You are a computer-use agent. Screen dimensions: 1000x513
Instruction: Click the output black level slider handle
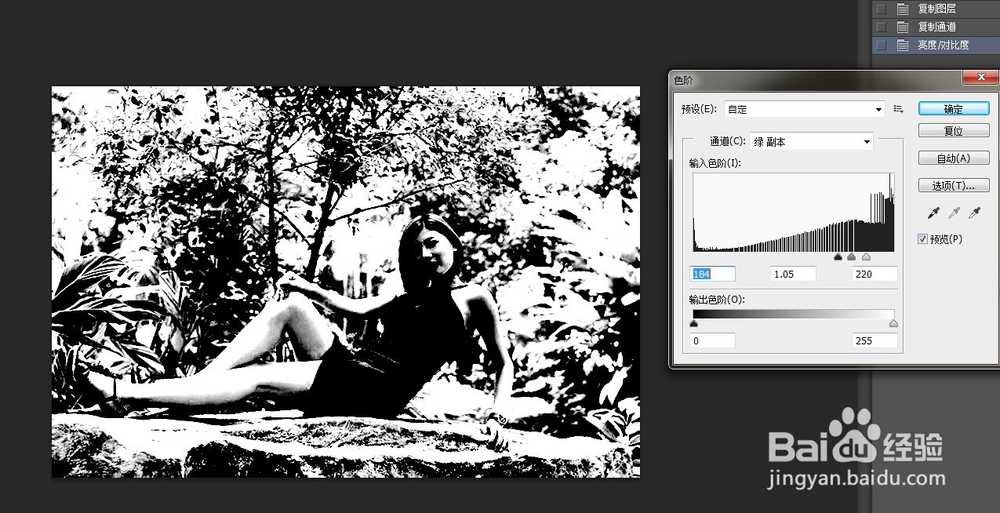point(694,324)
